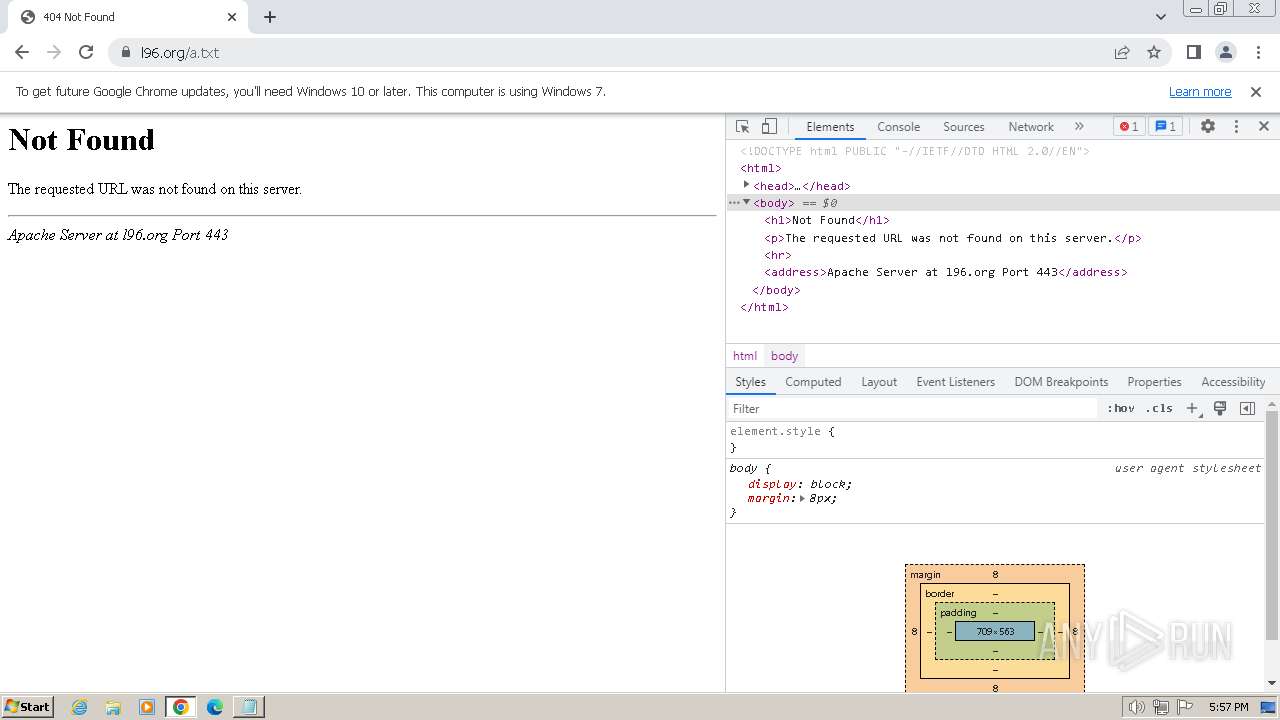1280x720 pixels.
Task: Collapse the body element node
Action: pos(746,202)
